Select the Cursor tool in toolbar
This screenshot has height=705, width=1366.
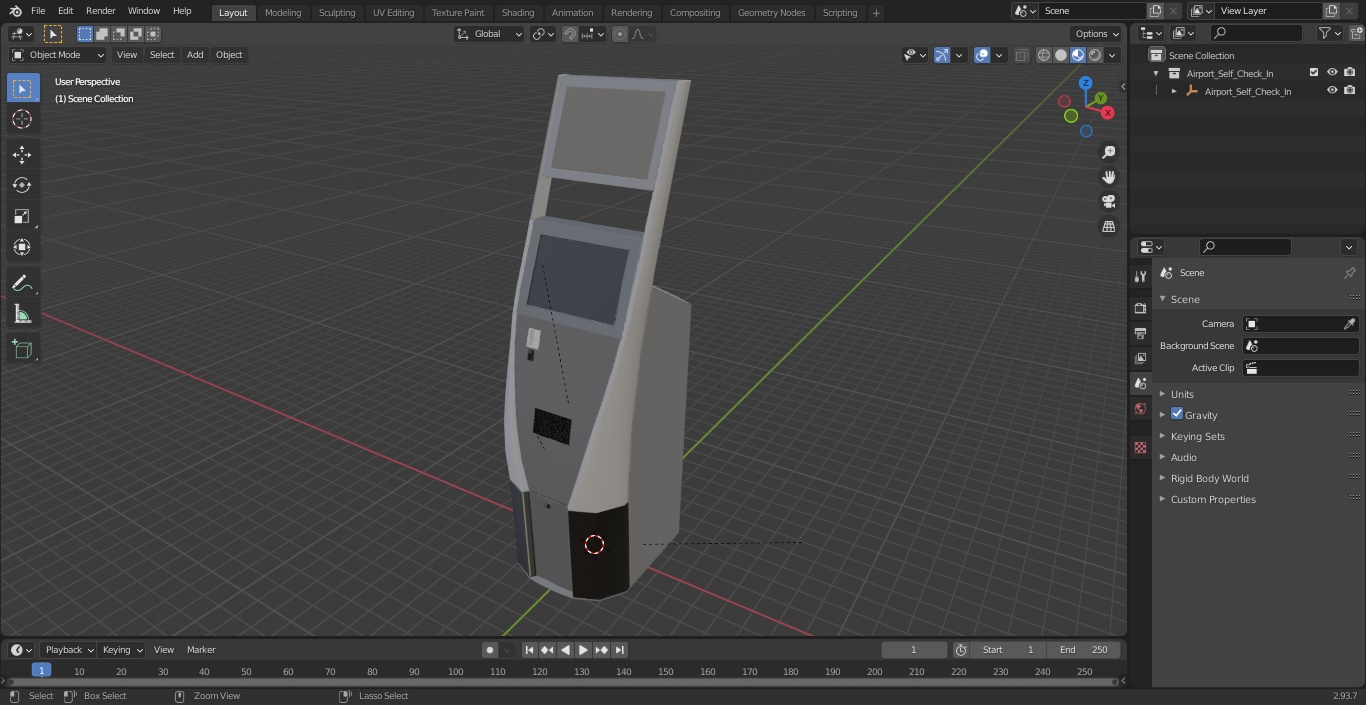[22, 119]
